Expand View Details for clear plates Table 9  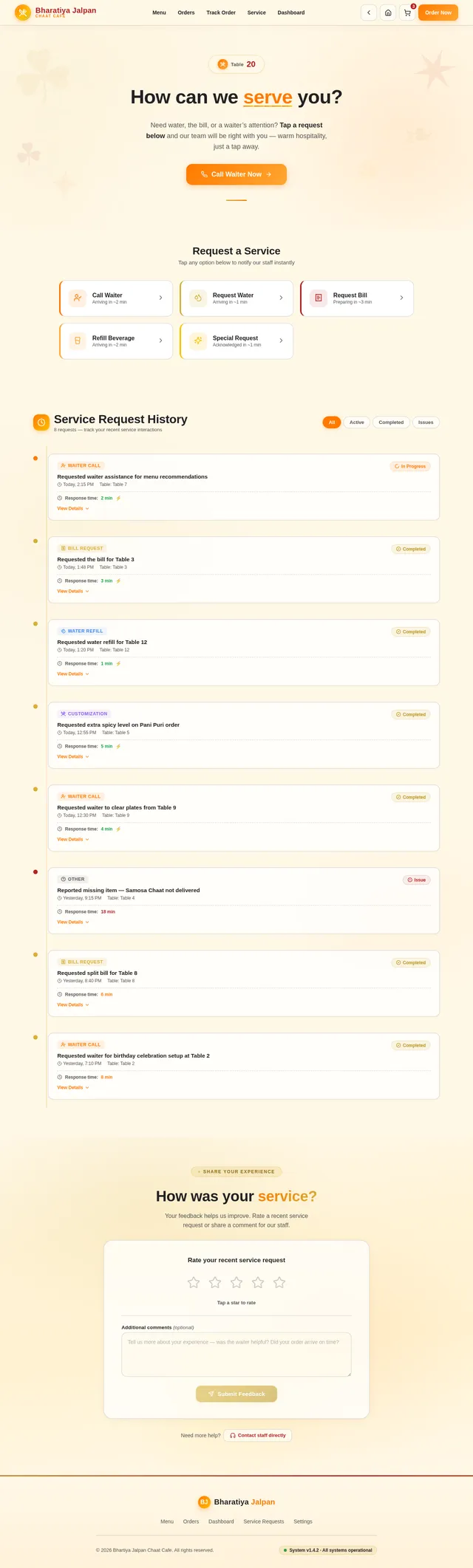click(x=73, y=839)
